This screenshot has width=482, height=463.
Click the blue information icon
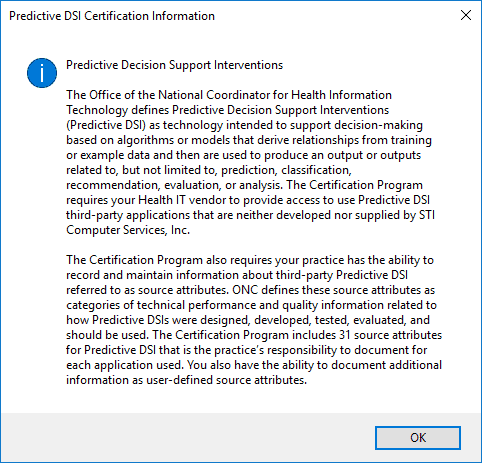(x=42, y=73)
